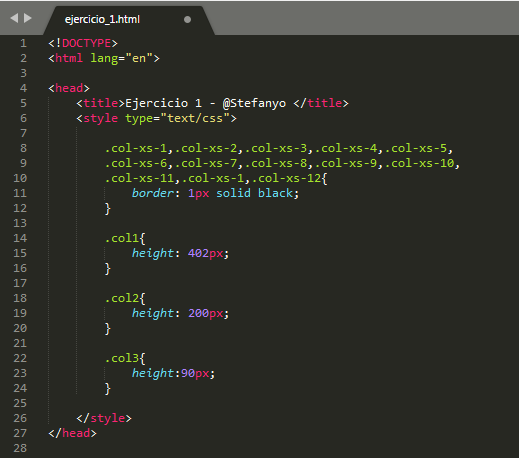Click the .col2 selector
Viewport: 519px width, 458px height.
[122, 298]
